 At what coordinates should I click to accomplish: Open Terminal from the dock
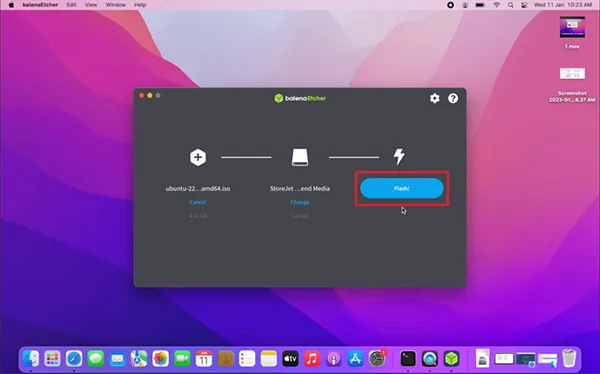(x=408, y=359)
